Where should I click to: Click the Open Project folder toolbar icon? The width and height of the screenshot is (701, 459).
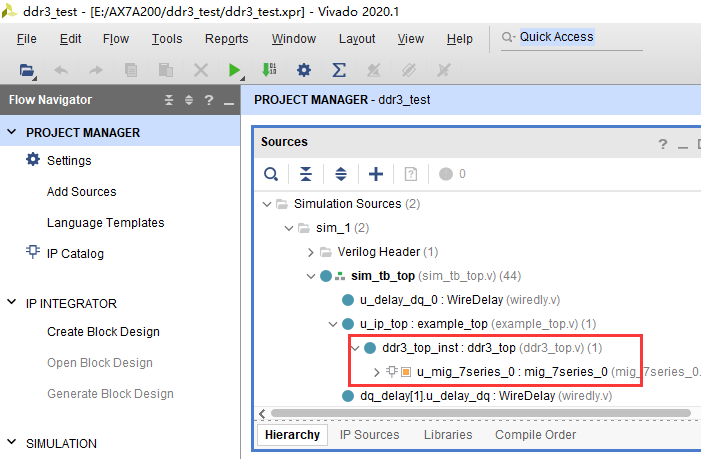[27, 70]
